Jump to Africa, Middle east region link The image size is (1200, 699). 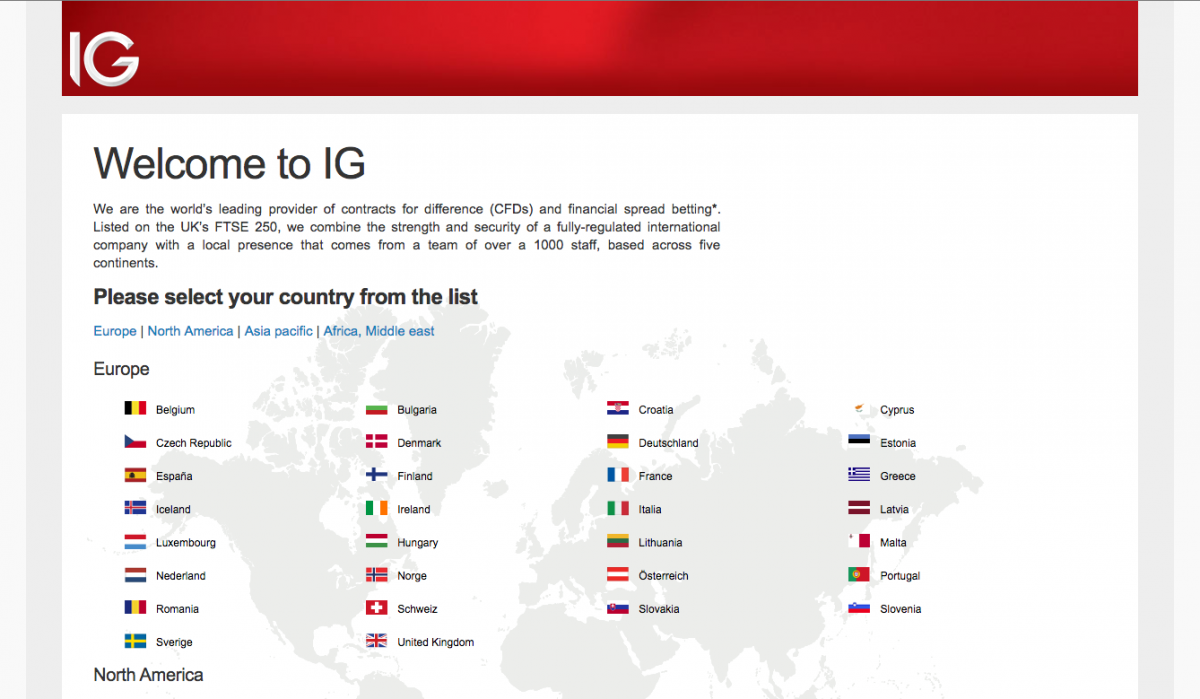point(379,331)
